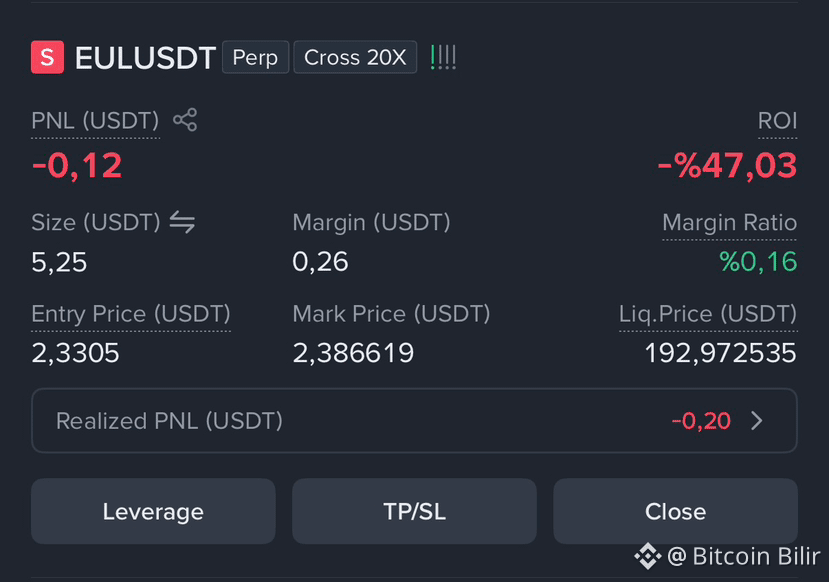Close the EULUSDT position
Image resolution: width=829 pixels, height=582 pixels.
(675, 511)
